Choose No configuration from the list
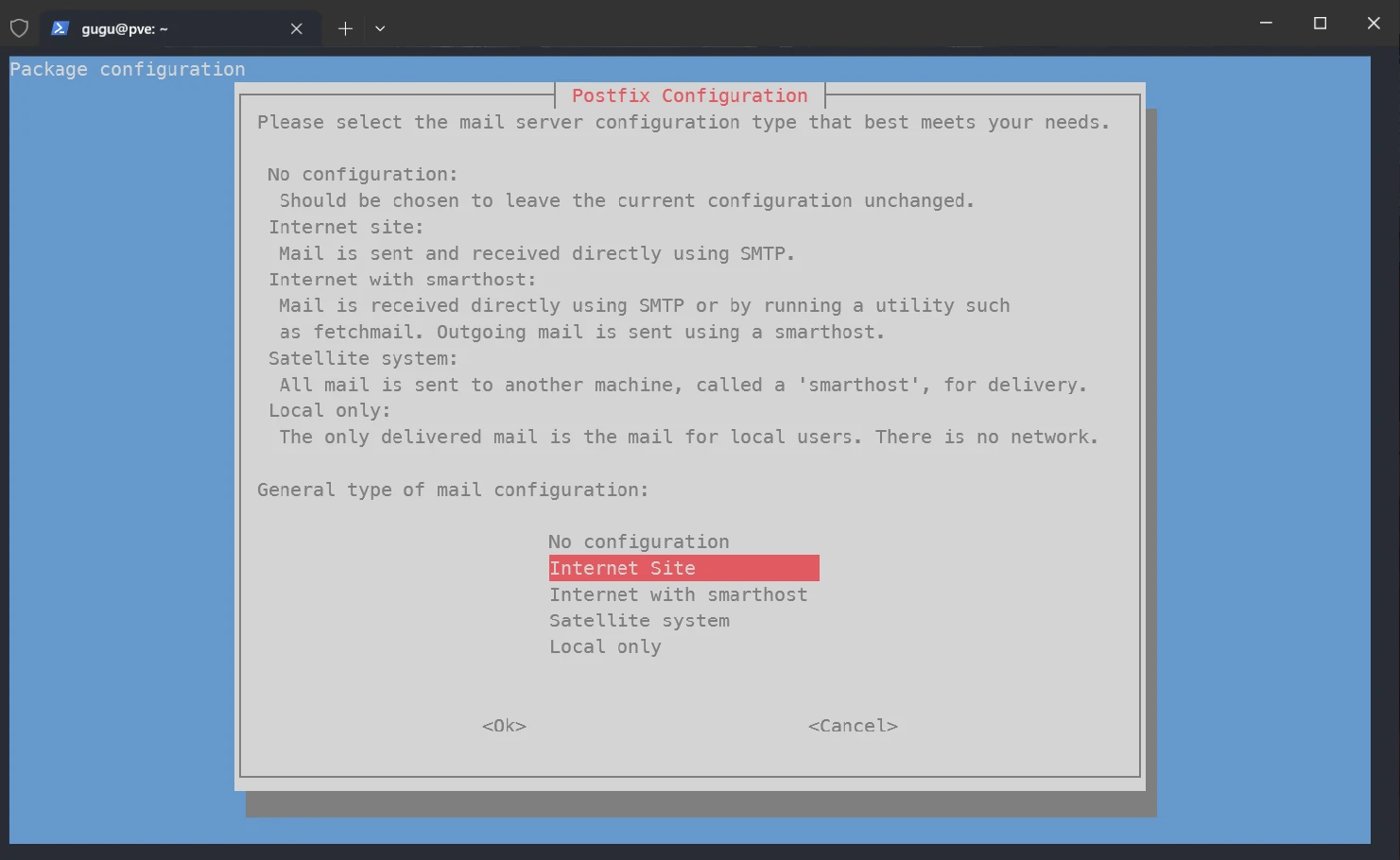This screenshot has width=1400, height=860. tap(638, 542)
